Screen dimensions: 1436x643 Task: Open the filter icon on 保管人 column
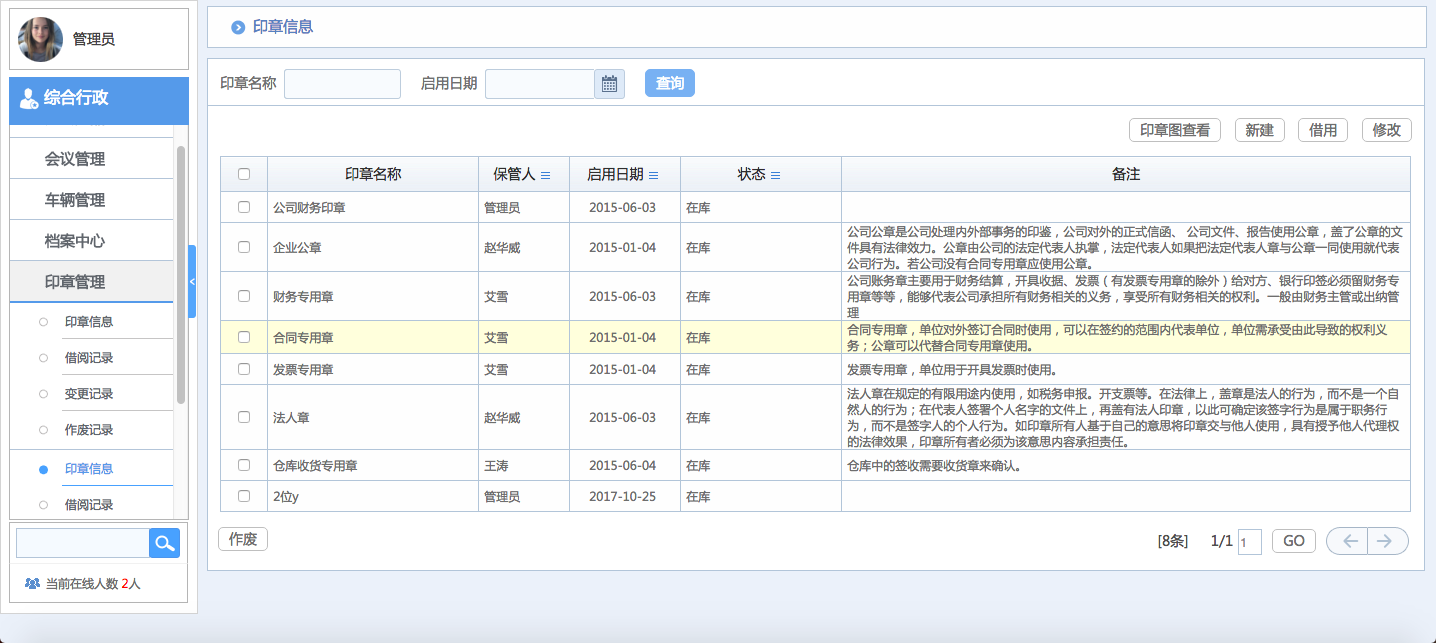(x=544, y=174)
